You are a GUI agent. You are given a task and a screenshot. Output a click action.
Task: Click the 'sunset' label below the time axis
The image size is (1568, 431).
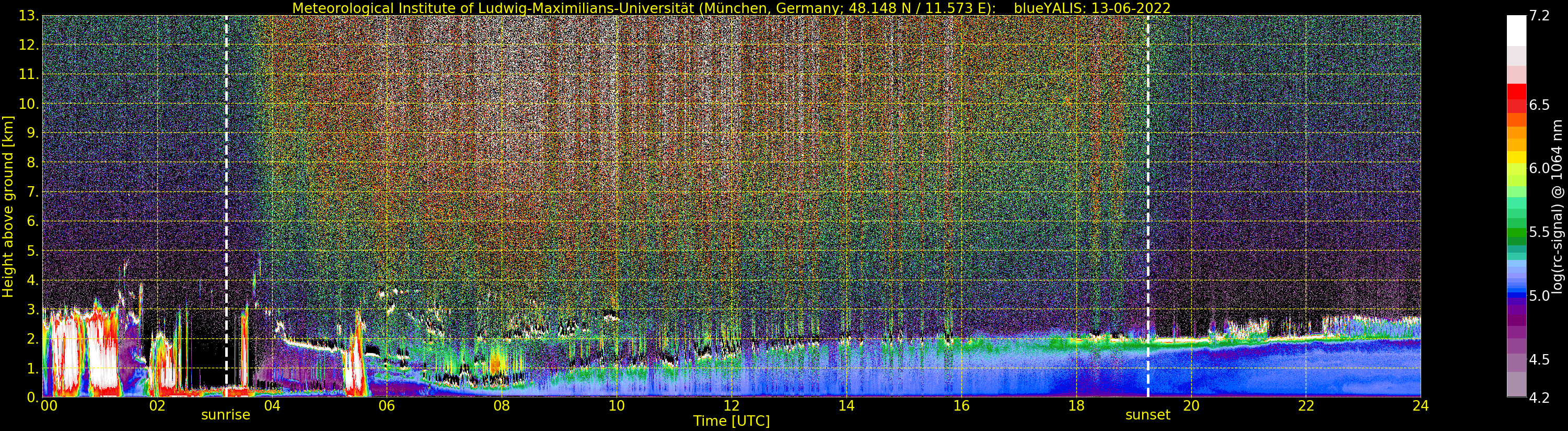1147,415
